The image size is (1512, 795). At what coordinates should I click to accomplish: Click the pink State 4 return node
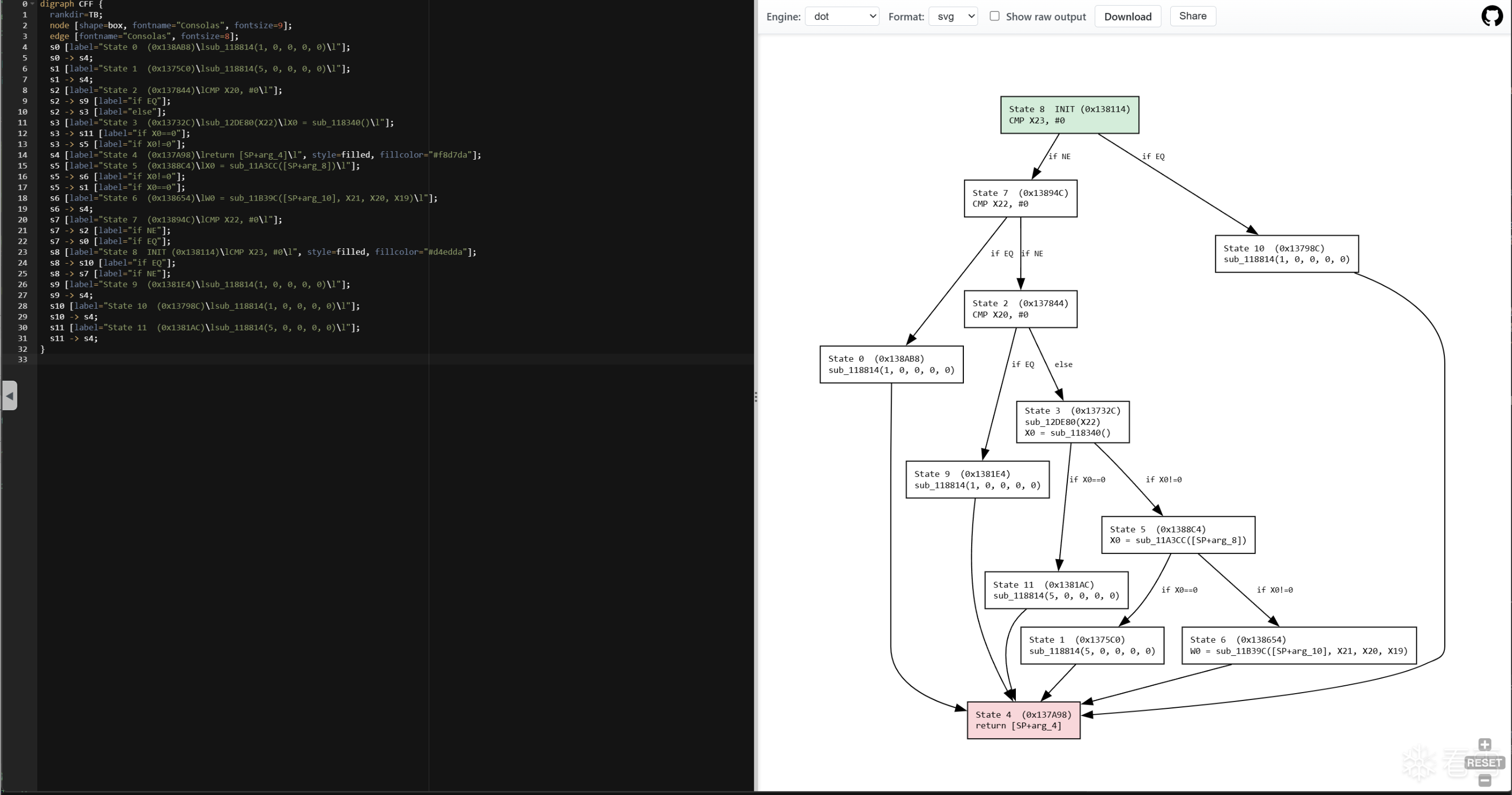(1023, 720)
